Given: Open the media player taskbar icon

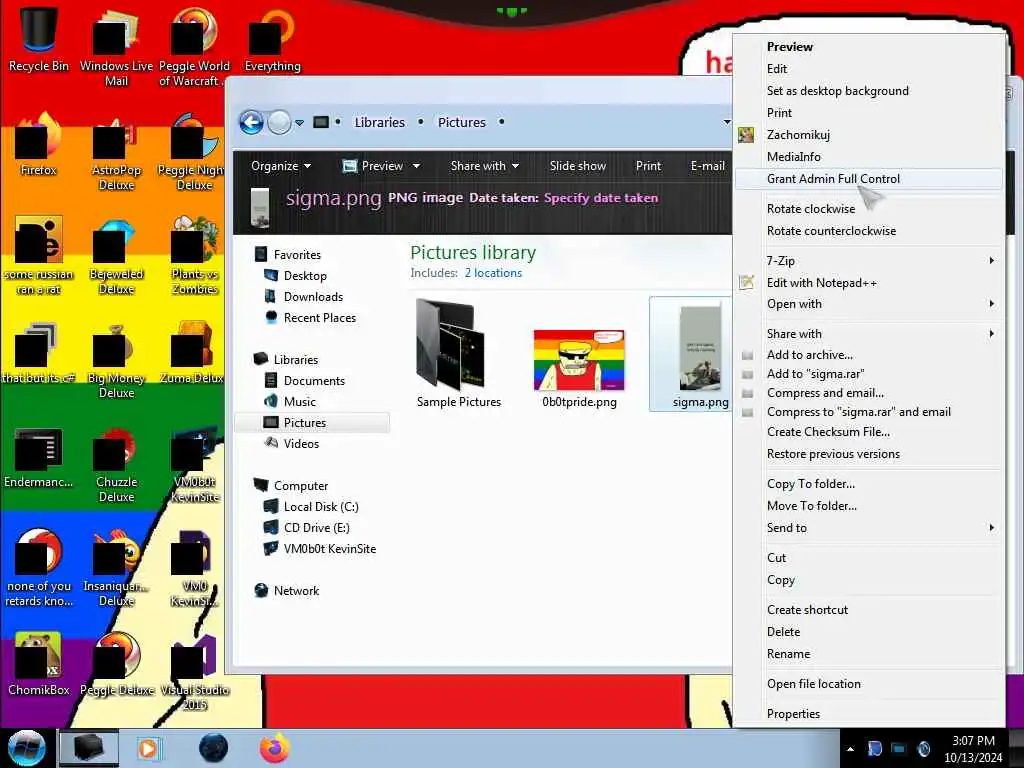Looking at the screenshot, I should [149, 748].
